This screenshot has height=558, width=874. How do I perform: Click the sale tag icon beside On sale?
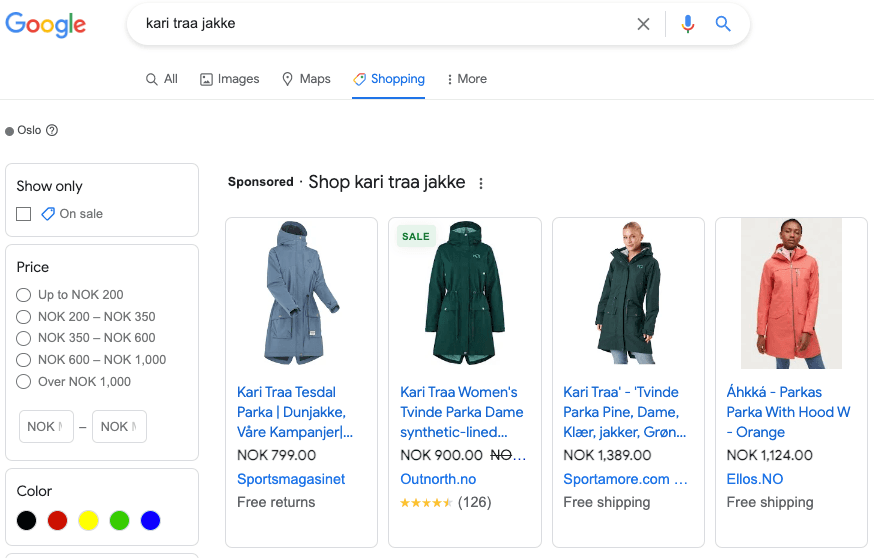point(48,214)
